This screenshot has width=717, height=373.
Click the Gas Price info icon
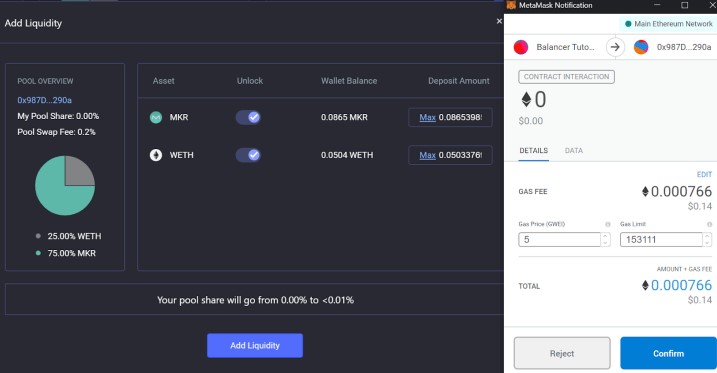(608, 224)
